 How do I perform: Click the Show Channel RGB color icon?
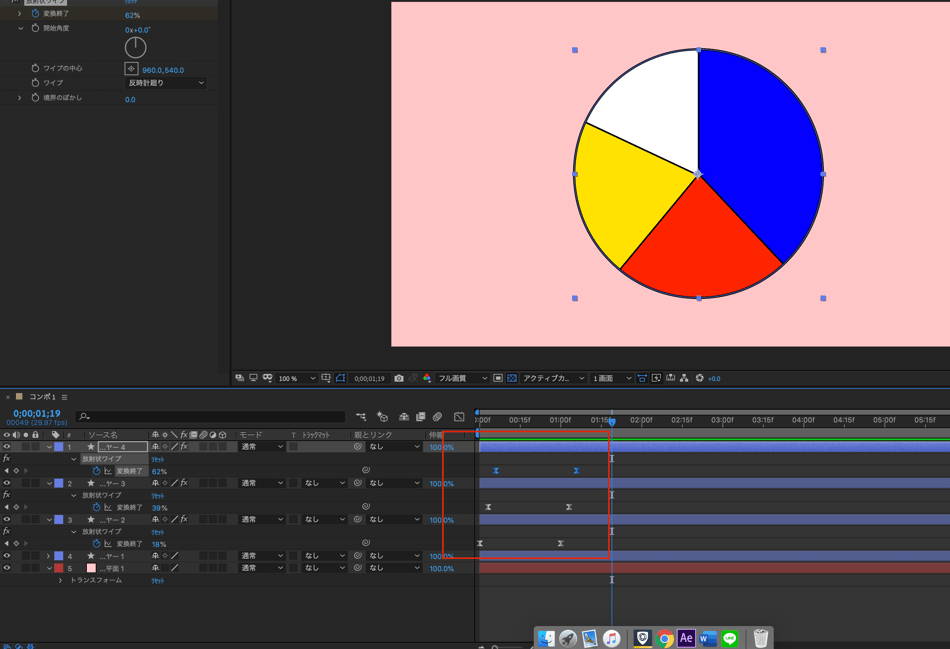pos(427,379)
